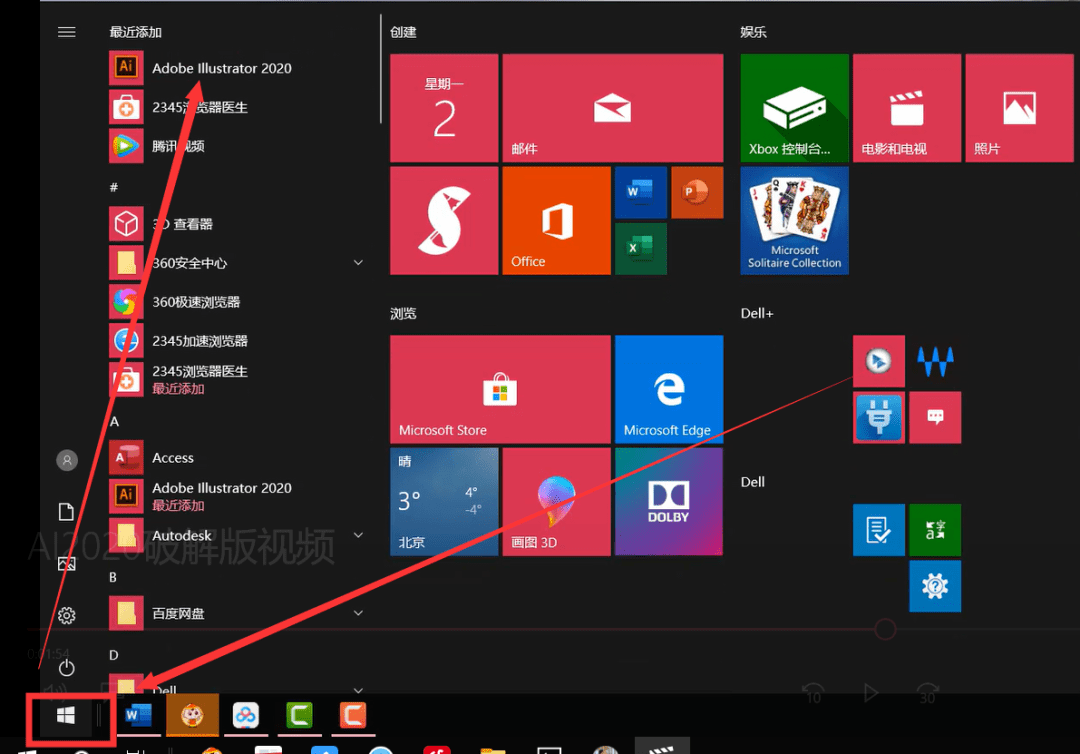Open the 邮件 mail tile
1080x754 pixels.
coord(613,108)
